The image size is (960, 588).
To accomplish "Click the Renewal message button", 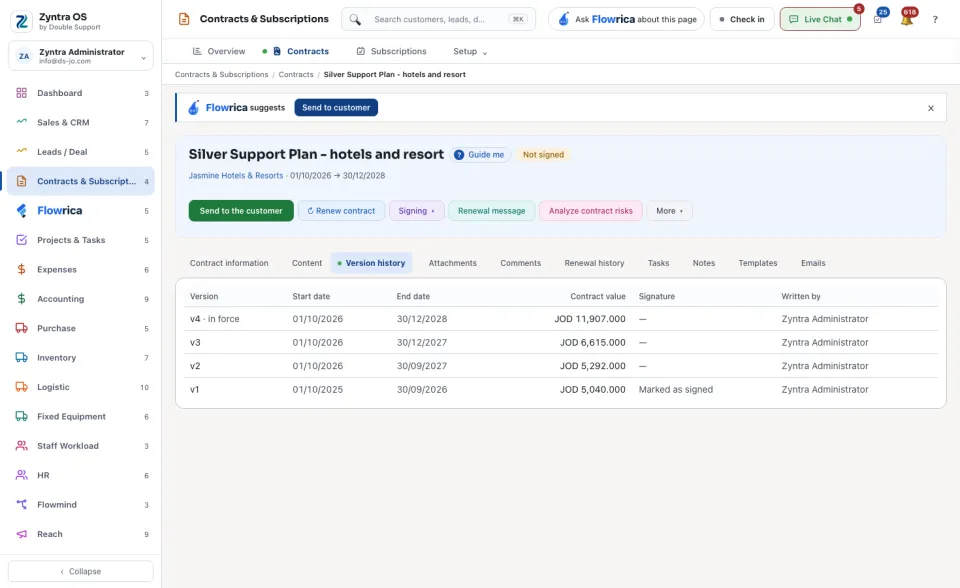I will point(492,211).
